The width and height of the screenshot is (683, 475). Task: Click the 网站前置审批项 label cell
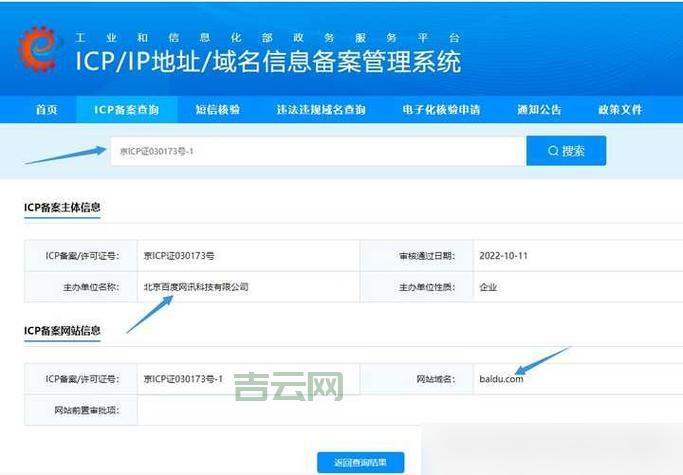(x=81, y=410)
